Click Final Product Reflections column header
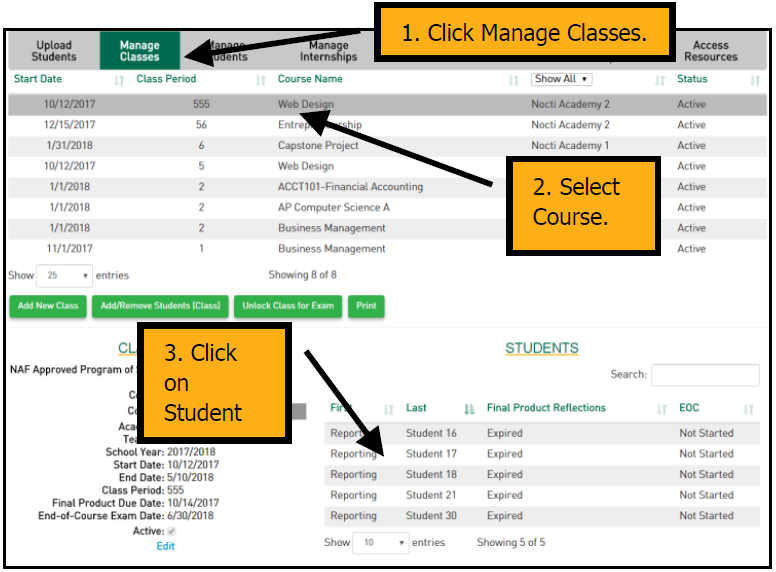The width and height of the screenshot is (776, 572). pos(546,408)
